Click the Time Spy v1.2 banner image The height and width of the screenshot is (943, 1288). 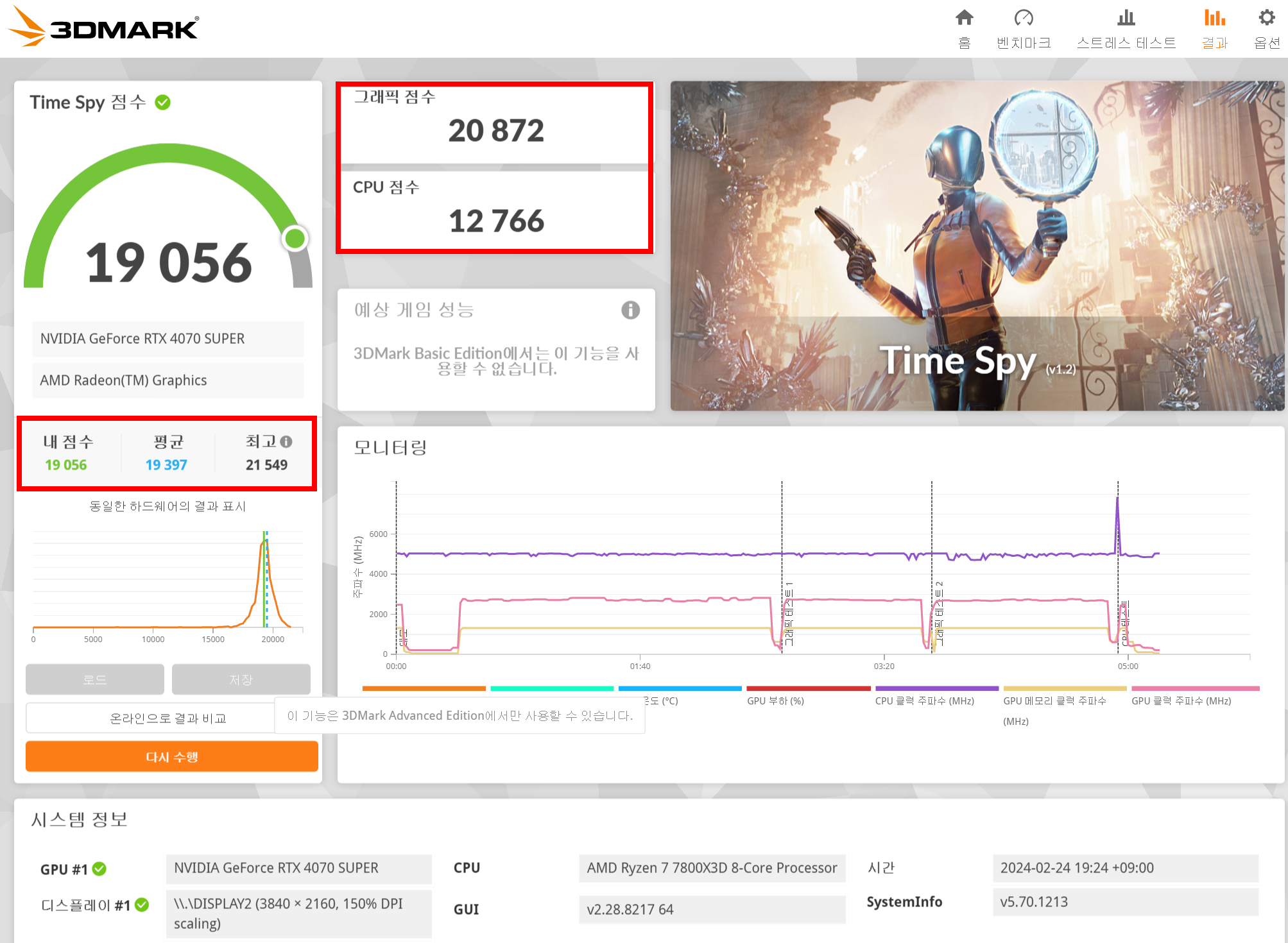pos(977,246)
